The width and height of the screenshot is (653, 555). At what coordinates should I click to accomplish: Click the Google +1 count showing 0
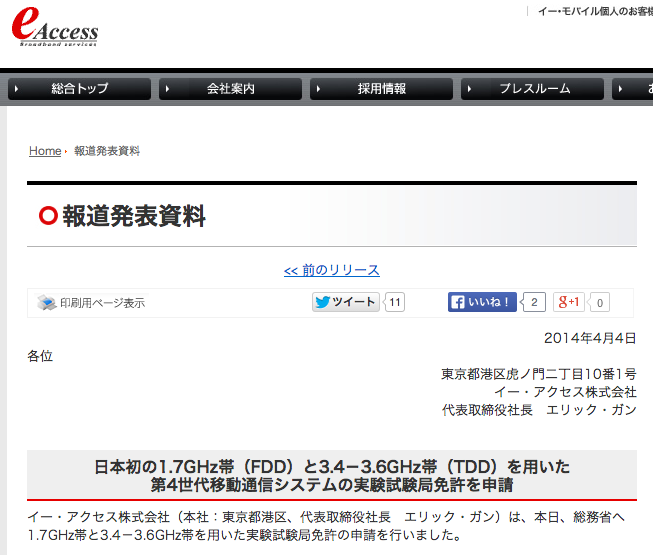coord(599,302)
